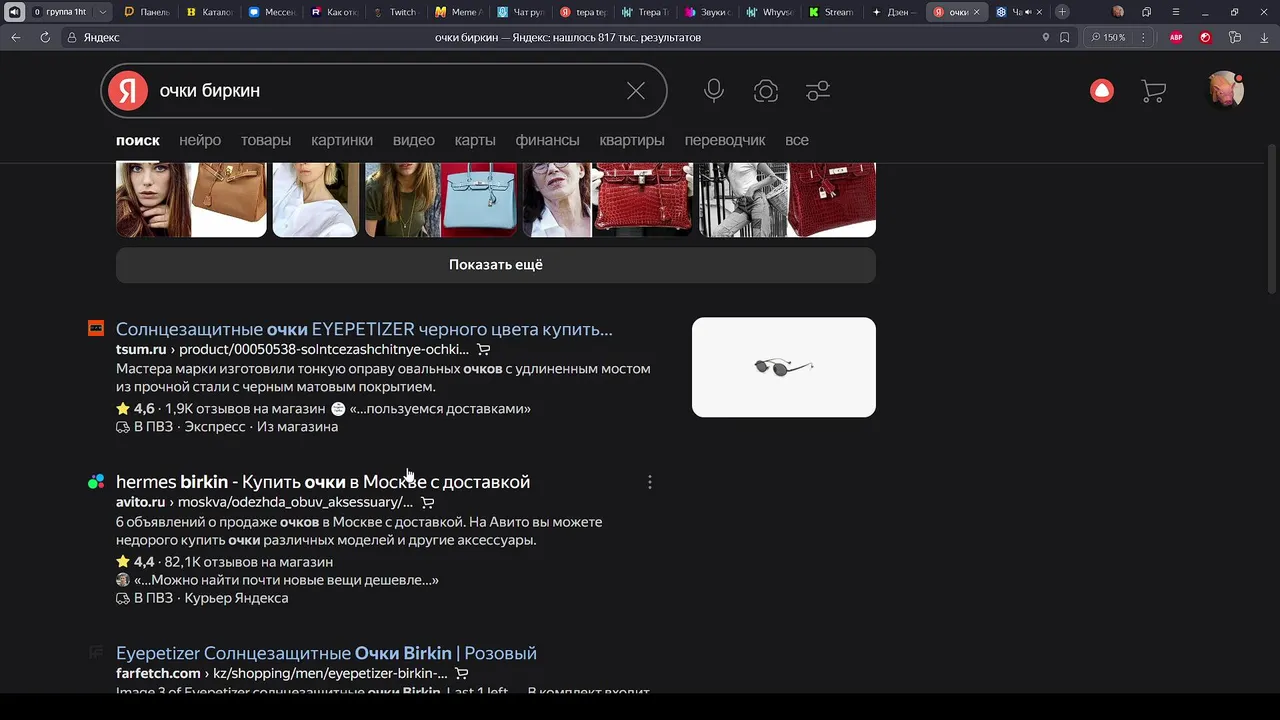Open the first image of woman with tan bag
Image resolution: width=1280 pixels, height=720 pixels.
[x=191, y=199]
